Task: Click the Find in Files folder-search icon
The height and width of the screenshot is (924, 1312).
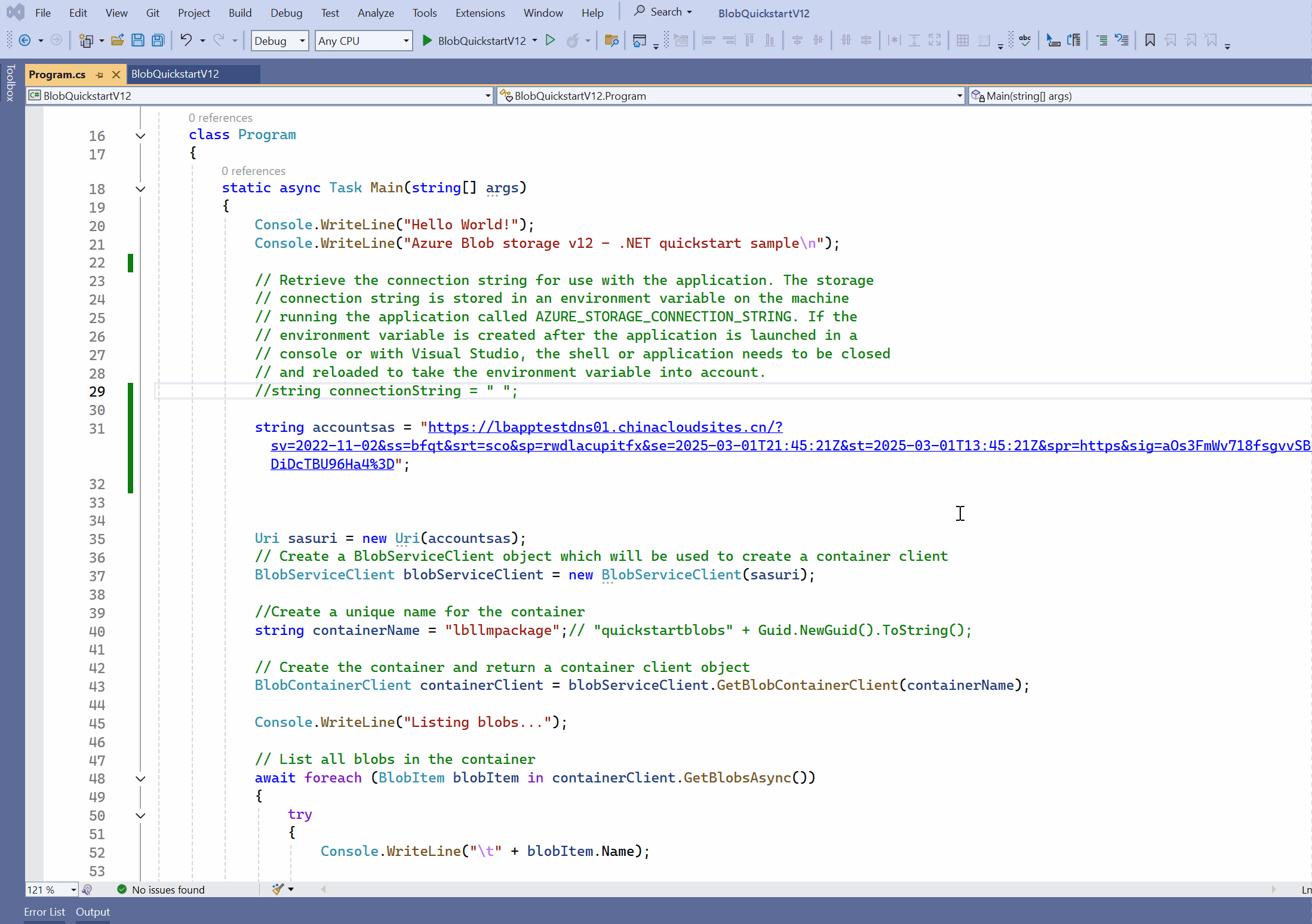Action: tap(611, 41)
